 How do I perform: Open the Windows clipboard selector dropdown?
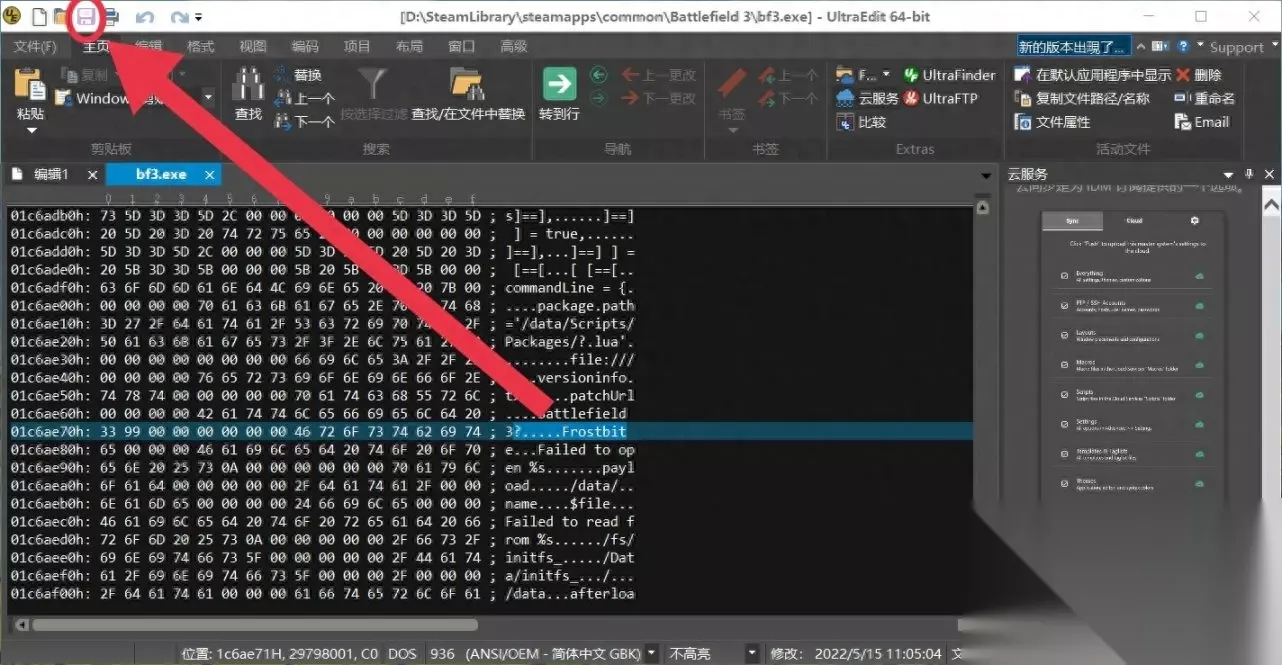[x=208, y=98]
